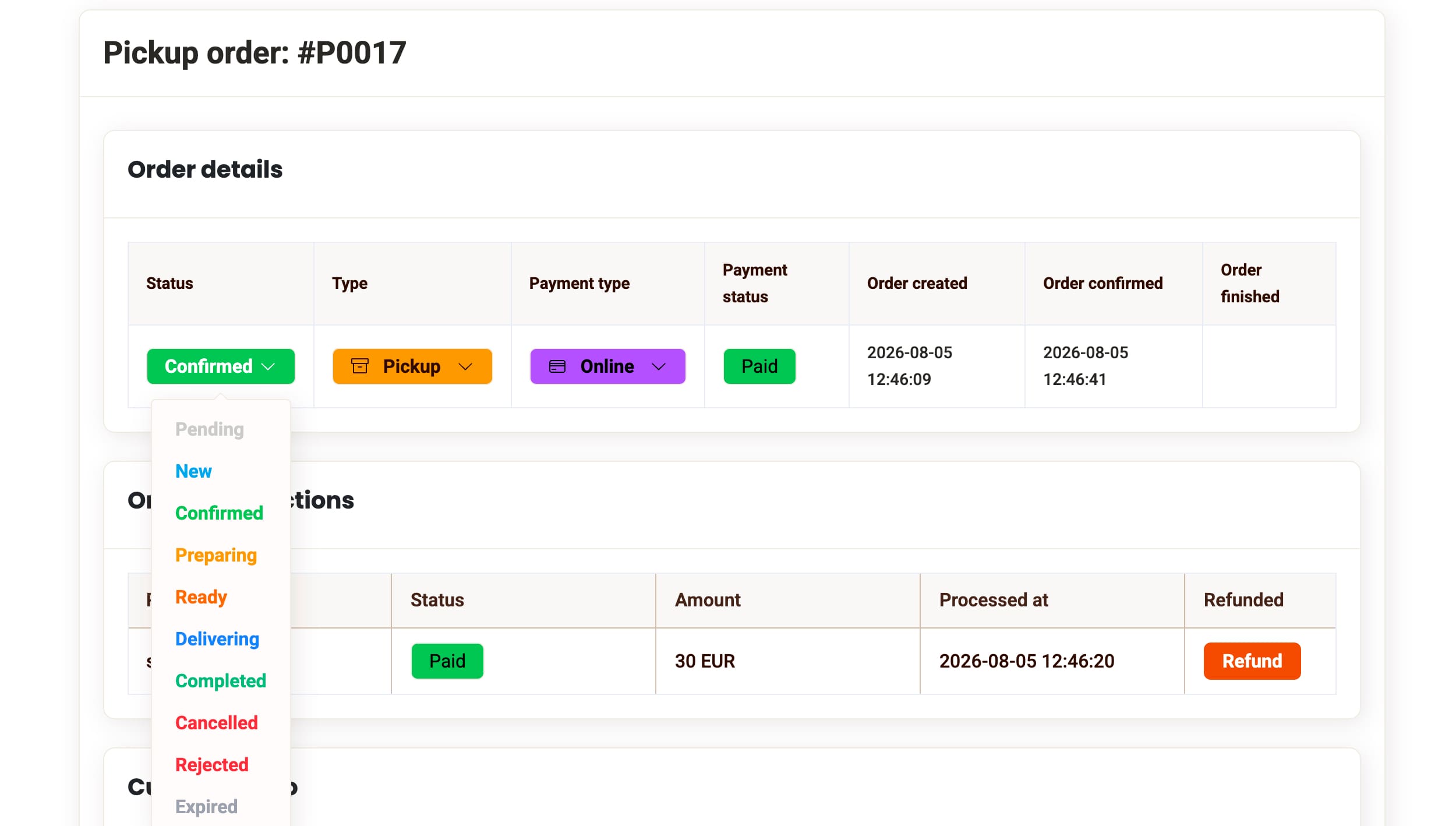1456x826 pixels.
Task: Open the Online payment type dropdown
Action: 607,366
